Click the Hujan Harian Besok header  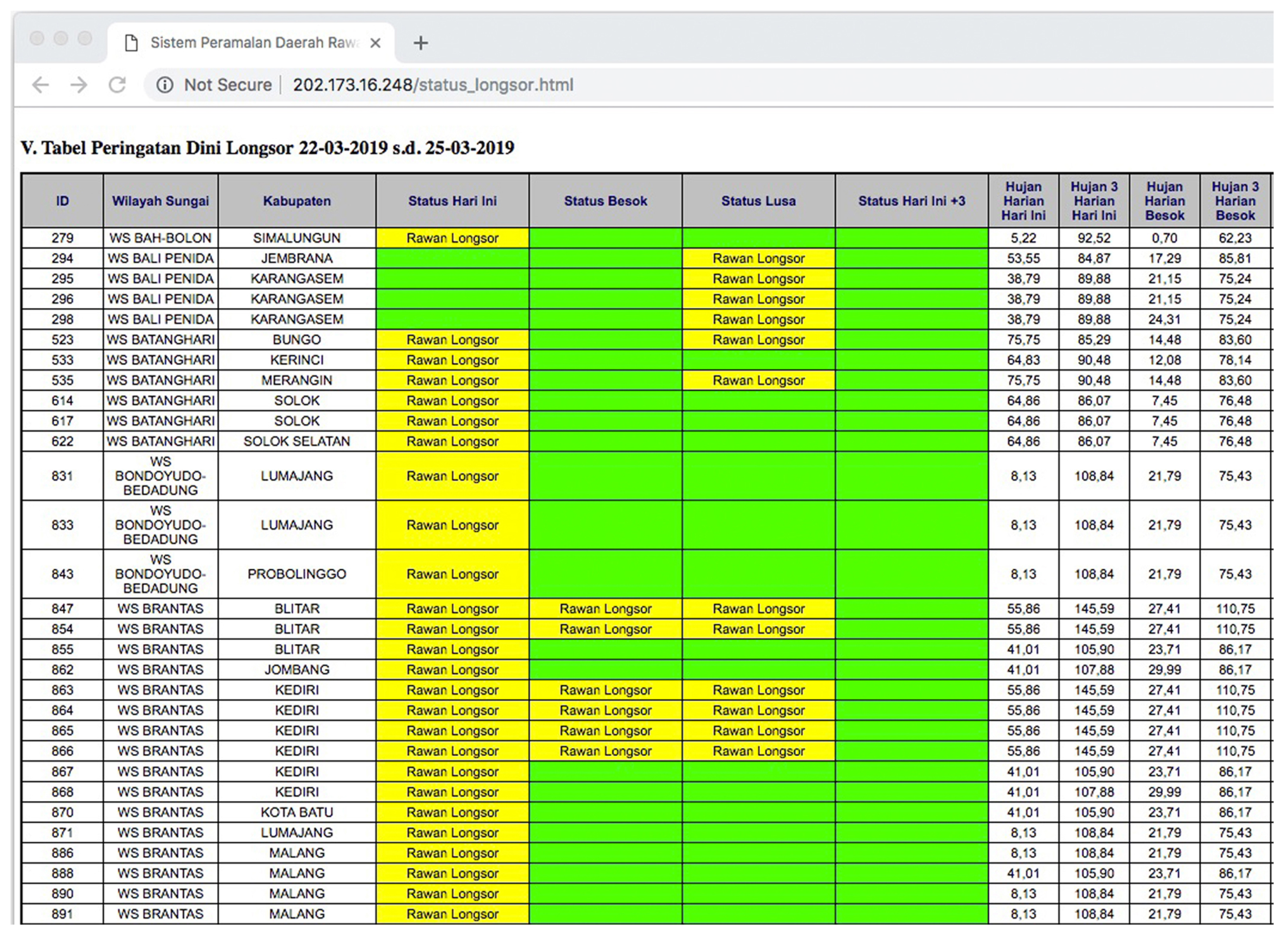pos(1164,201)
